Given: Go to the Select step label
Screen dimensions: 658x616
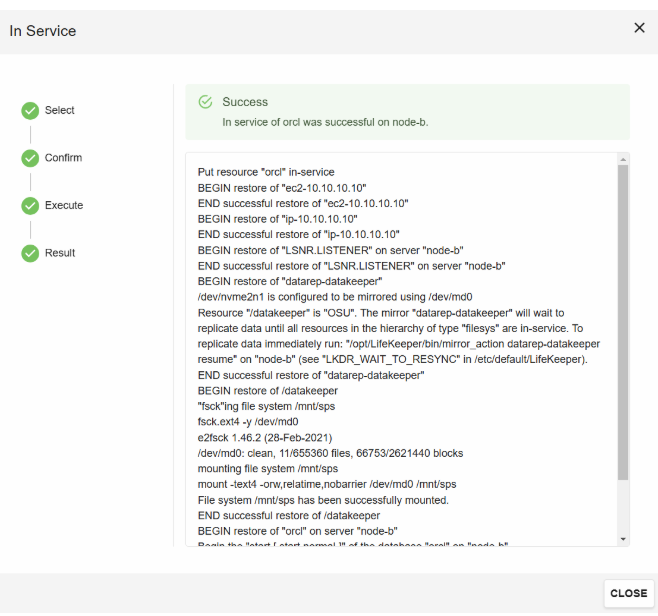Looking at the screenshot, I should (60, 110).
